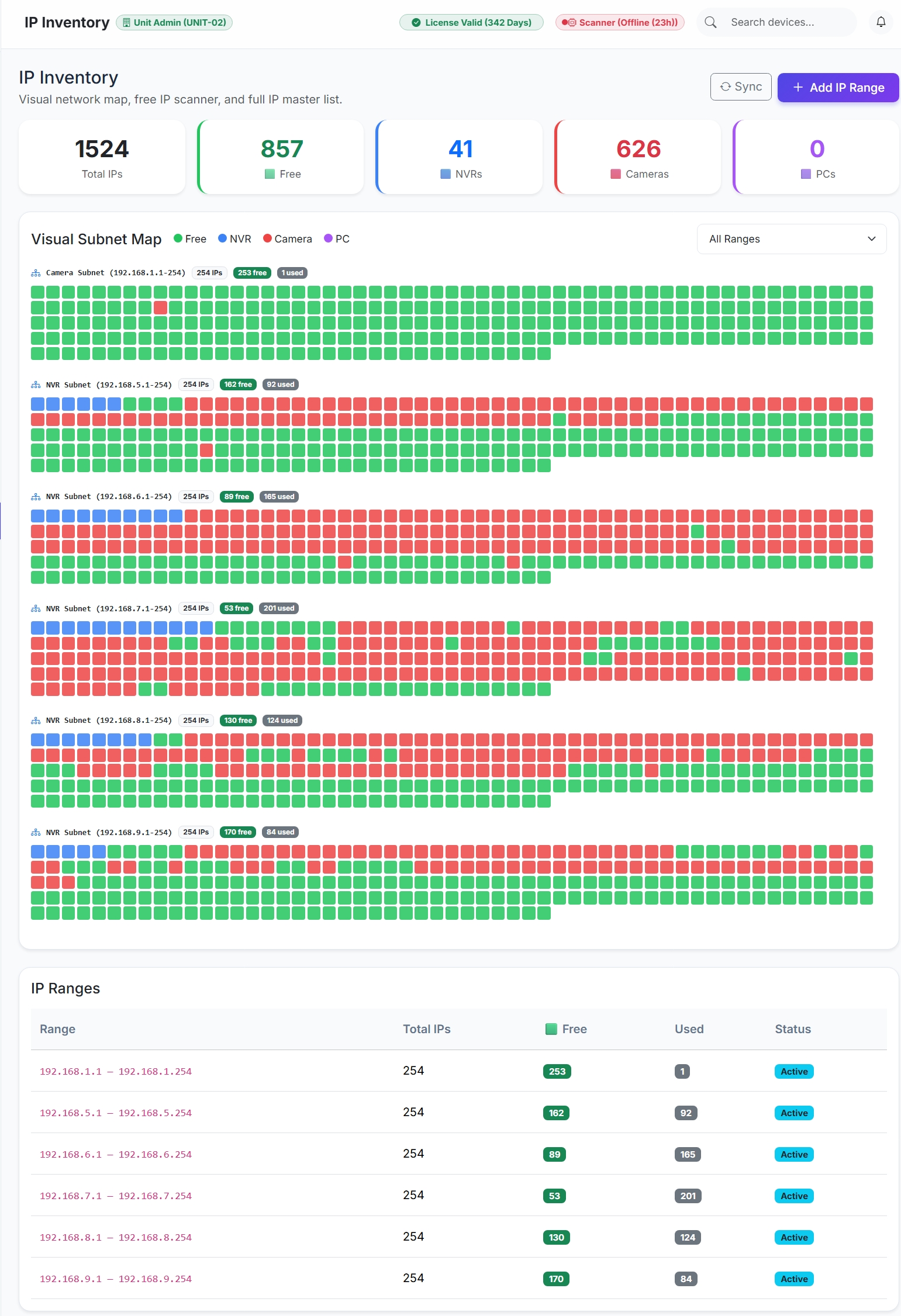
Task: Click the Scanner offline status icon
Action: pyautogui.click(x=569, y=22)
